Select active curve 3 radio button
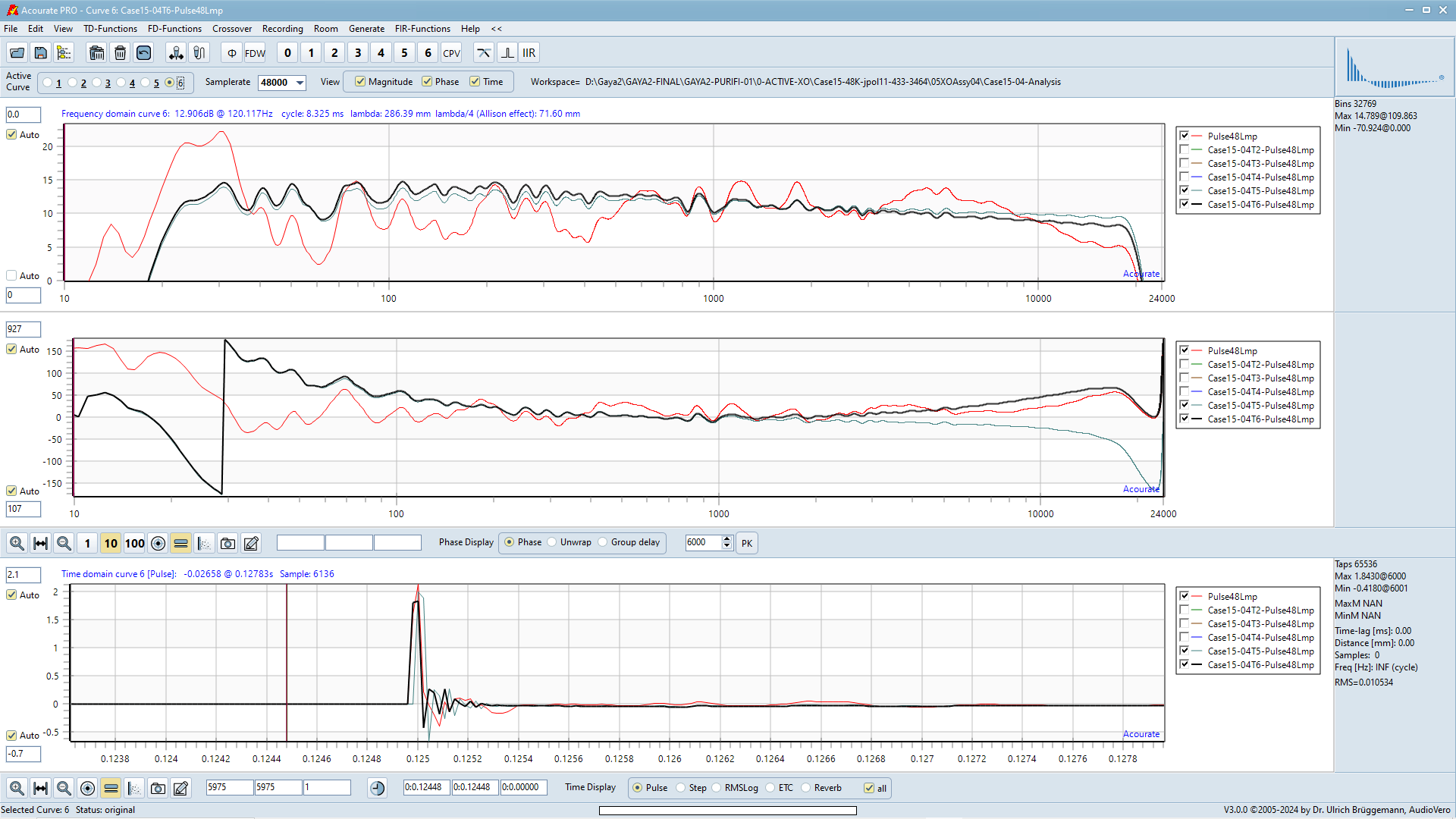Screen dimensions: 1456x819 (x=97, y=83)
